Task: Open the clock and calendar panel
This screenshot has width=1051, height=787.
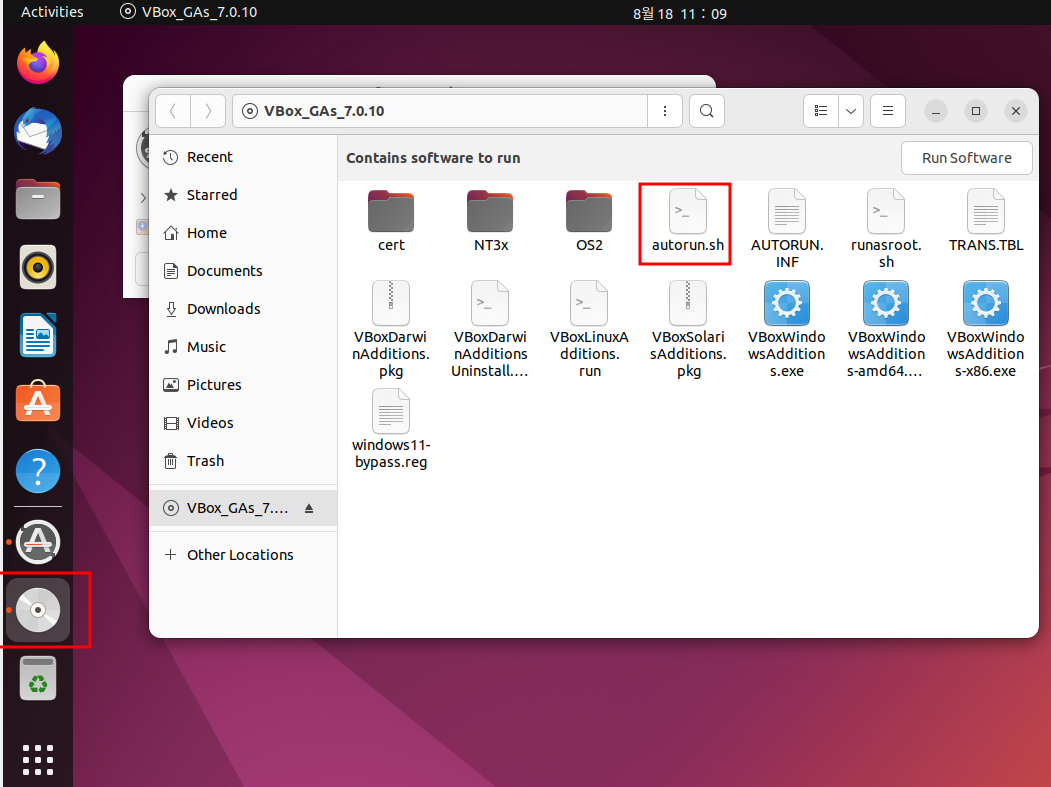Action: tap(680, 13)
